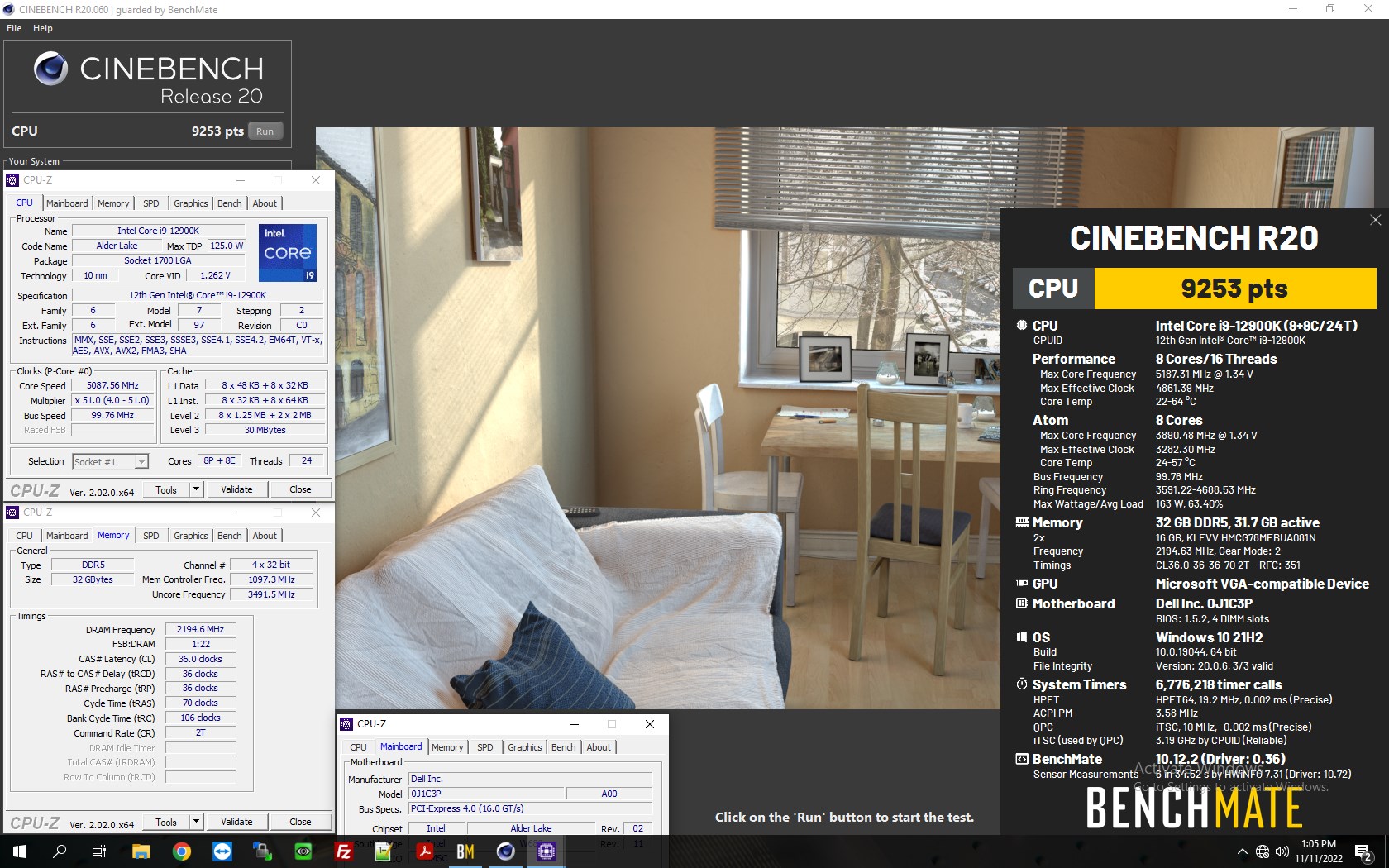Switch to SPD tab in top CPU-Z window

click(150, 203)
